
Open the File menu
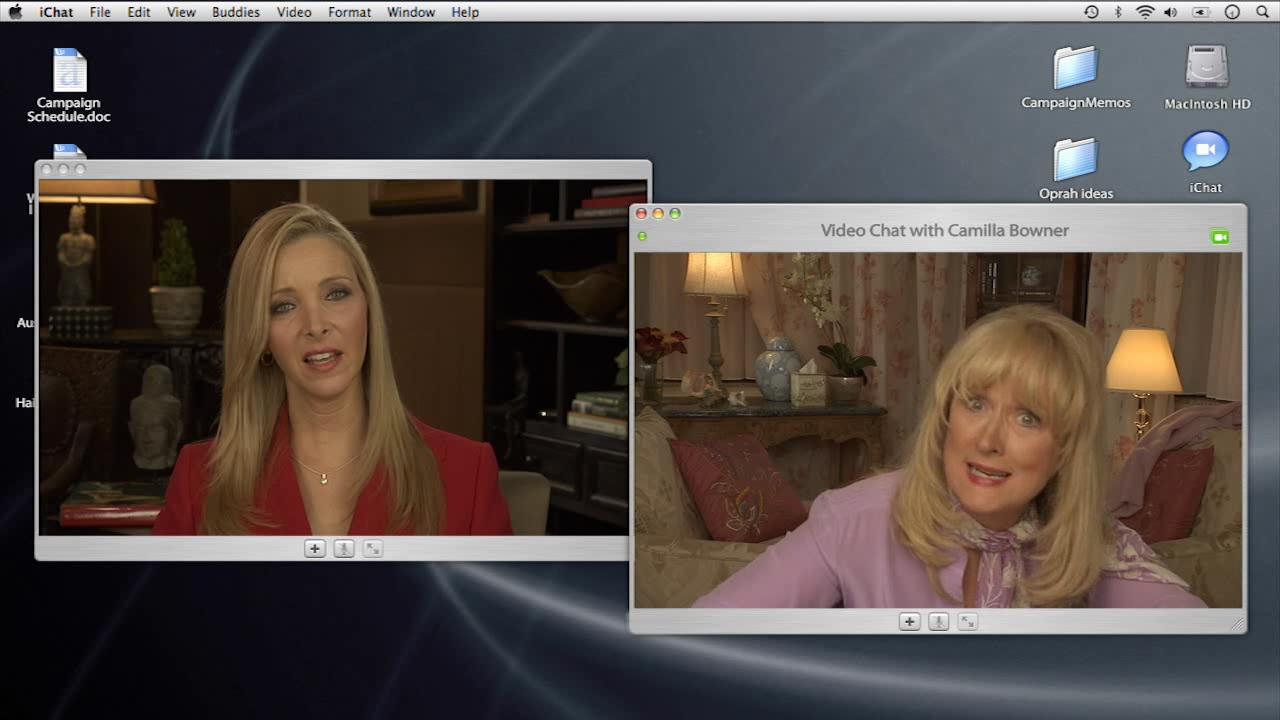point(100,12)
